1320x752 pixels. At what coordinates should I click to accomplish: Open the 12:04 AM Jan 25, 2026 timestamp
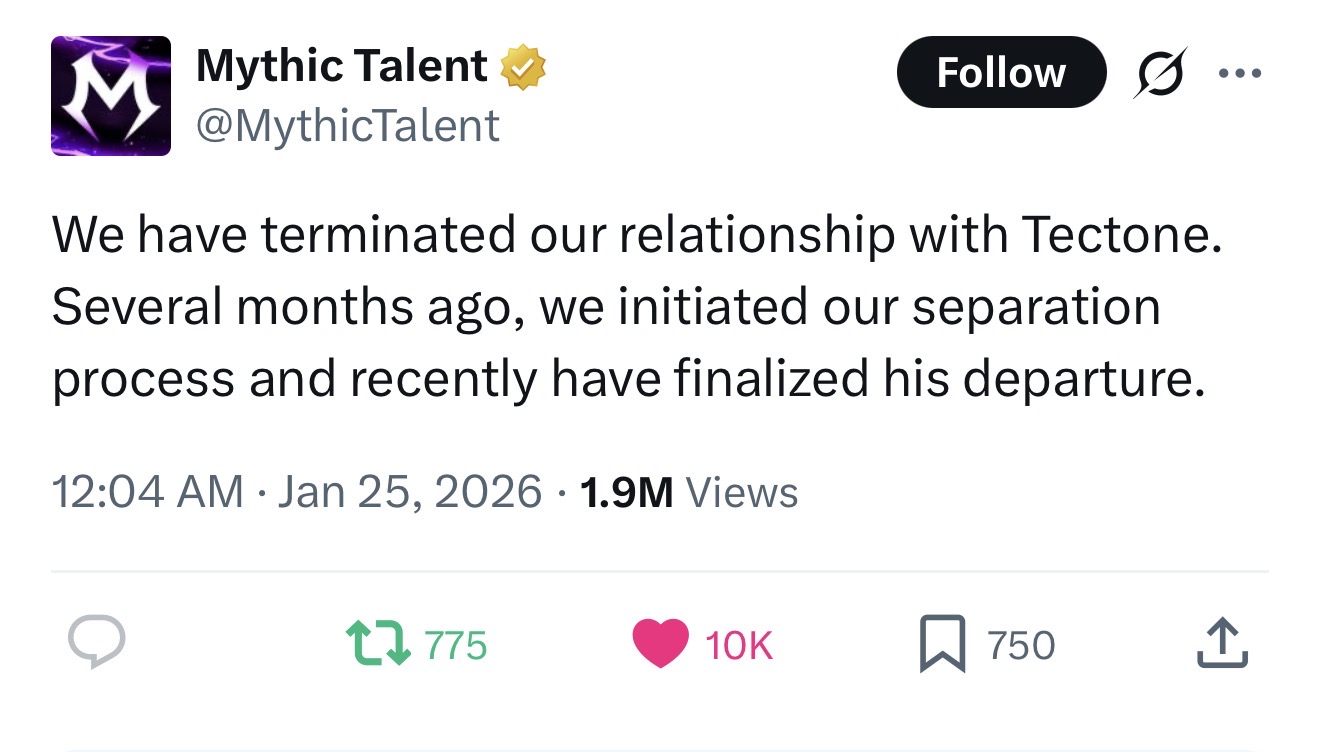point(296,492)
